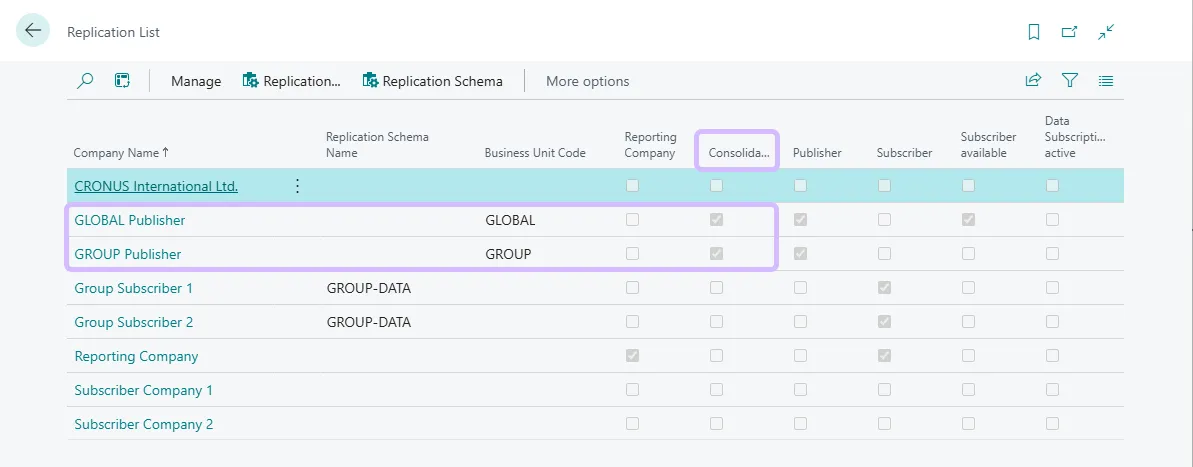Toggle Subscriber available checkbox for GLOBAL Publisher
The width and height of the screenshot is (1193, 467).
click(969, 220)
